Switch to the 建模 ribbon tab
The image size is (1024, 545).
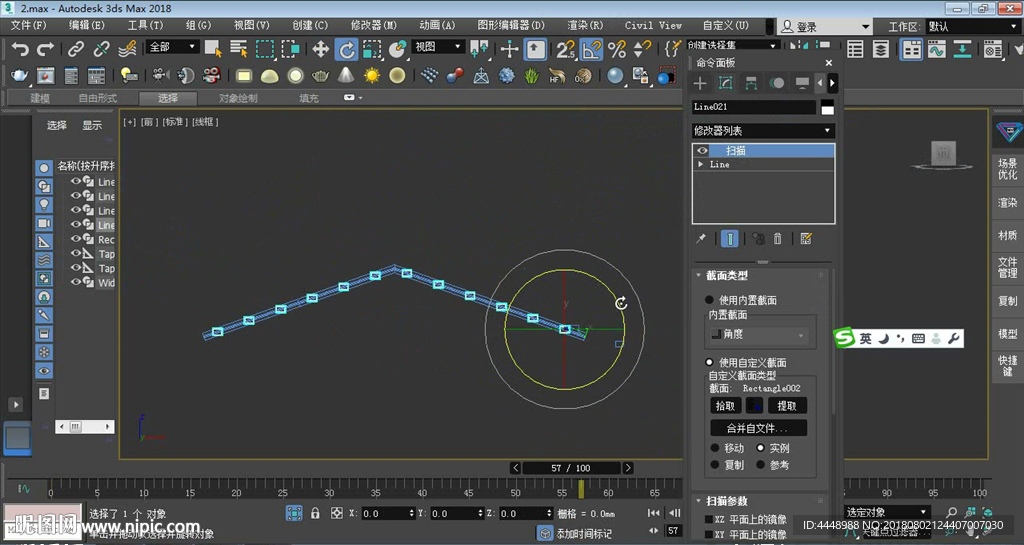40,98
